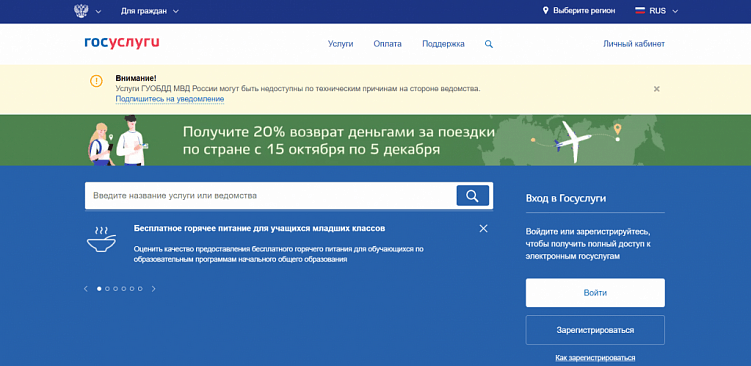Click the Russian flag icon
The image size is (751, 366).
(640, 11)
